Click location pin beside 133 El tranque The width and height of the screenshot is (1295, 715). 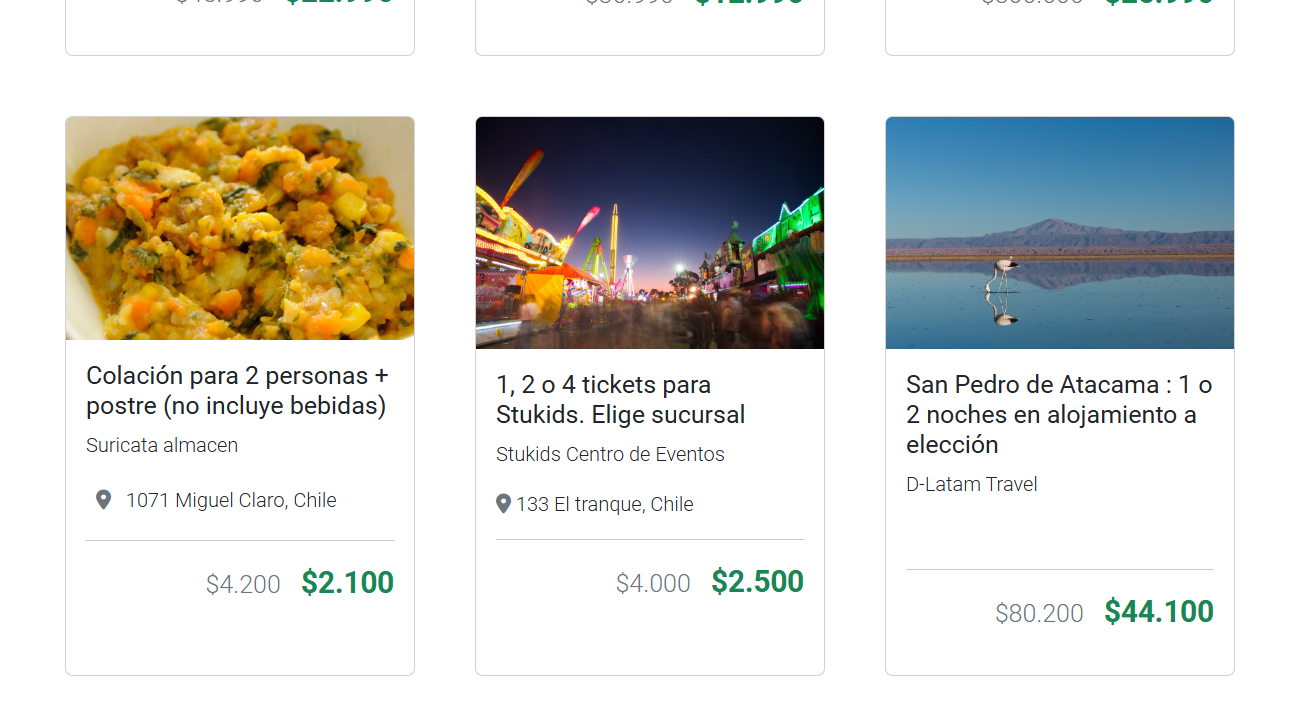point(503,504)
